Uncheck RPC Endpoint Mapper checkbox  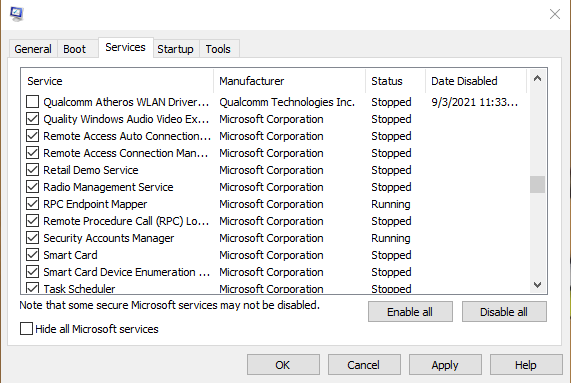point(32,204)
